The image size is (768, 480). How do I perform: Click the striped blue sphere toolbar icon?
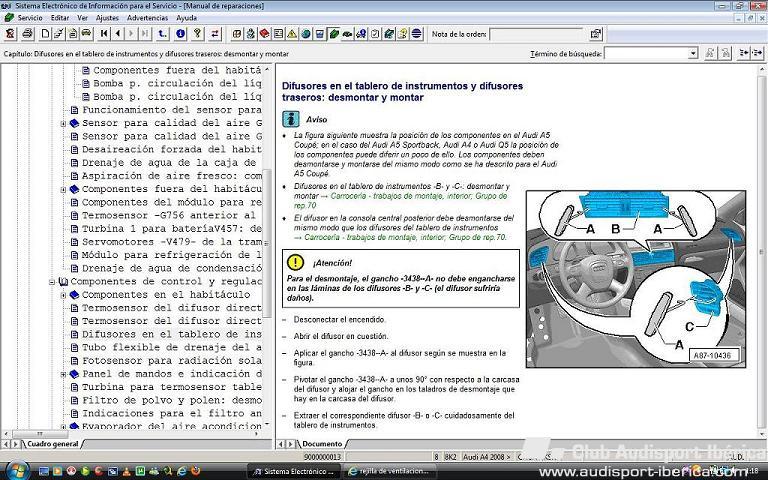416,34
